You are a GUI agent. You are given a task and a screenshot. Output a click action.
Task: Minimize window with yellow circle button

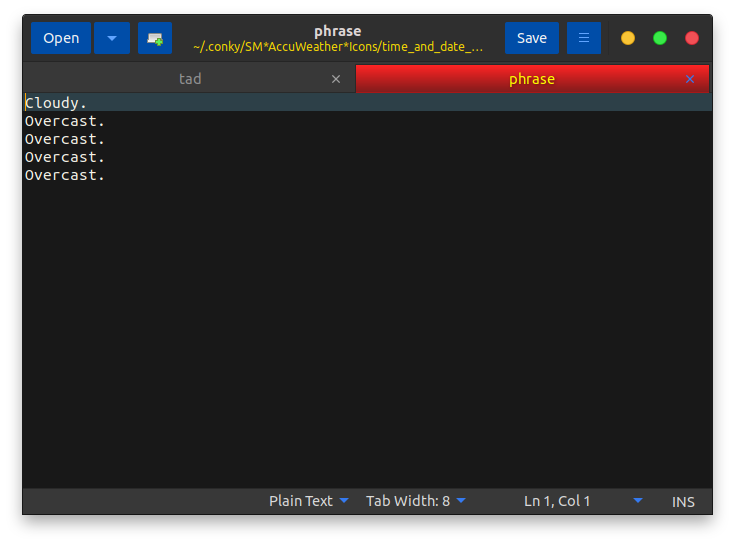[628, 38]
